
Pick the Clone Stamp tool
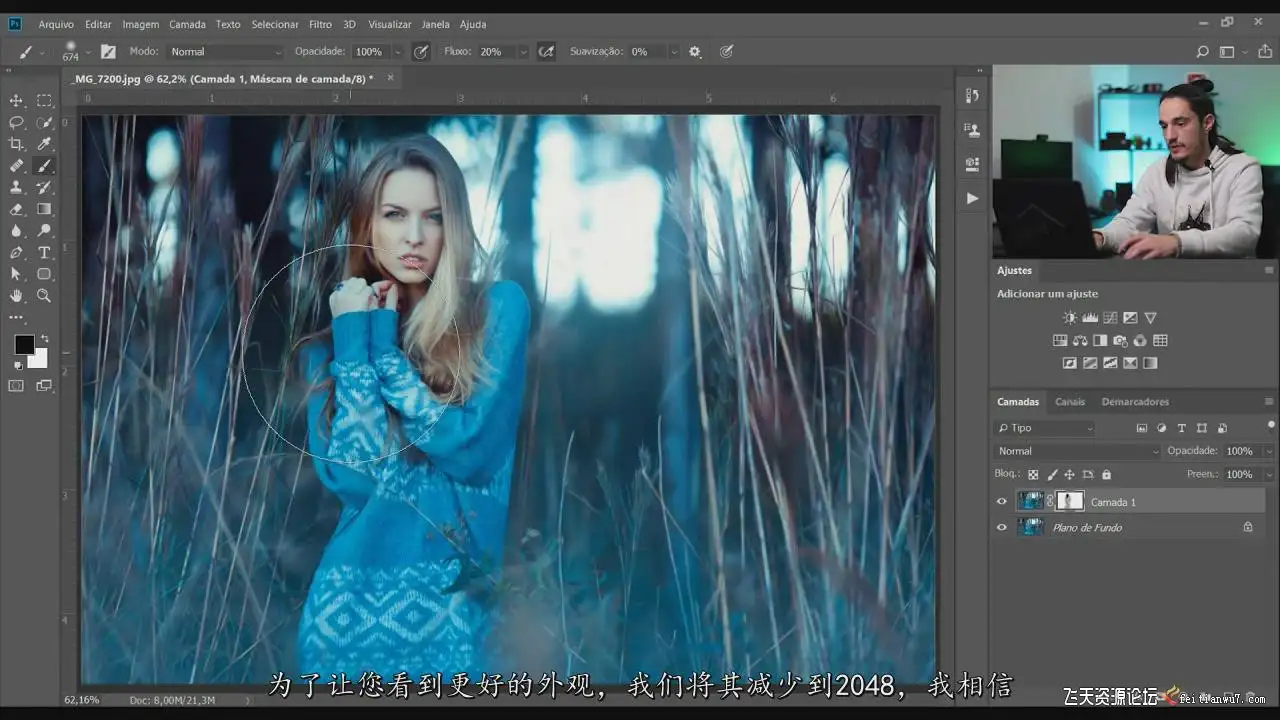tap(17, 187)
